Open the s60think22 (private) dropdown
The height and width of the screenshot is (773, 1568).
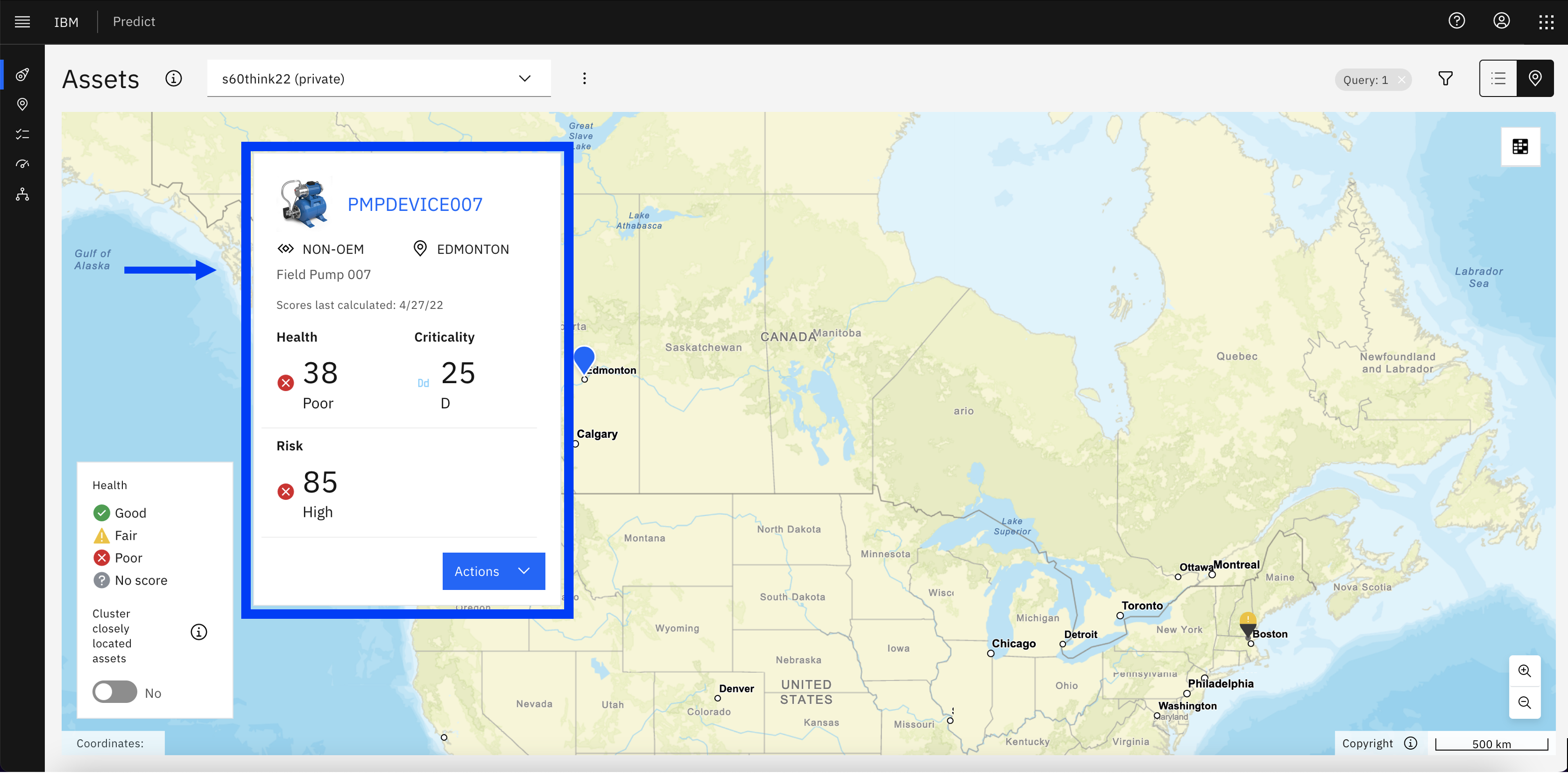(379, 79)
